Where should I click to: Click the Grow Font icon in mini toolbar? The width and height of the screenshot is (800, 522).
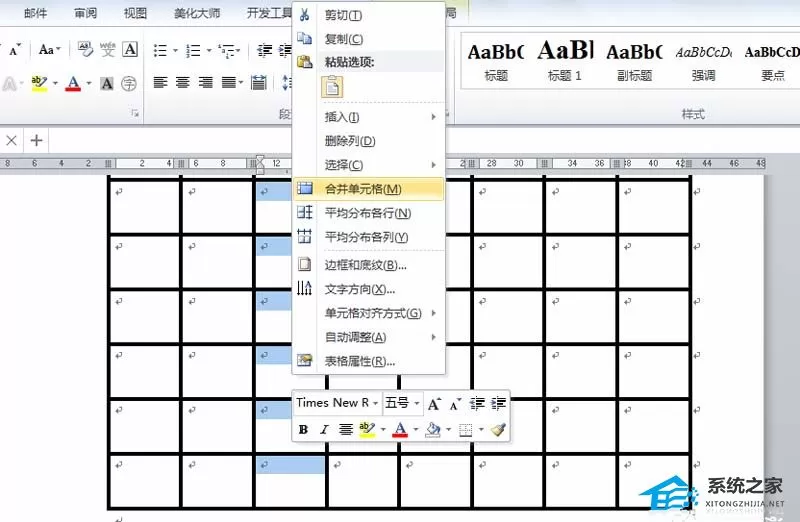[x=434, y=404]
